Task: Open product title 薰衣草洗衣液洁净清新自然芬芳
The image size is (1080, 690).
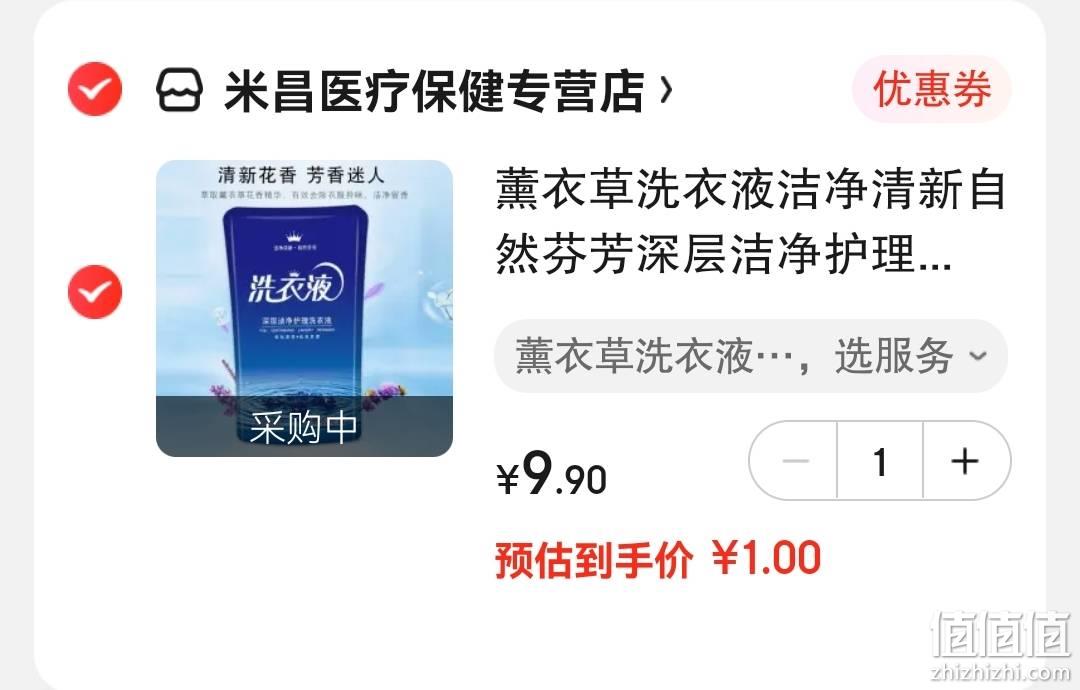Action: click(751, 222)
